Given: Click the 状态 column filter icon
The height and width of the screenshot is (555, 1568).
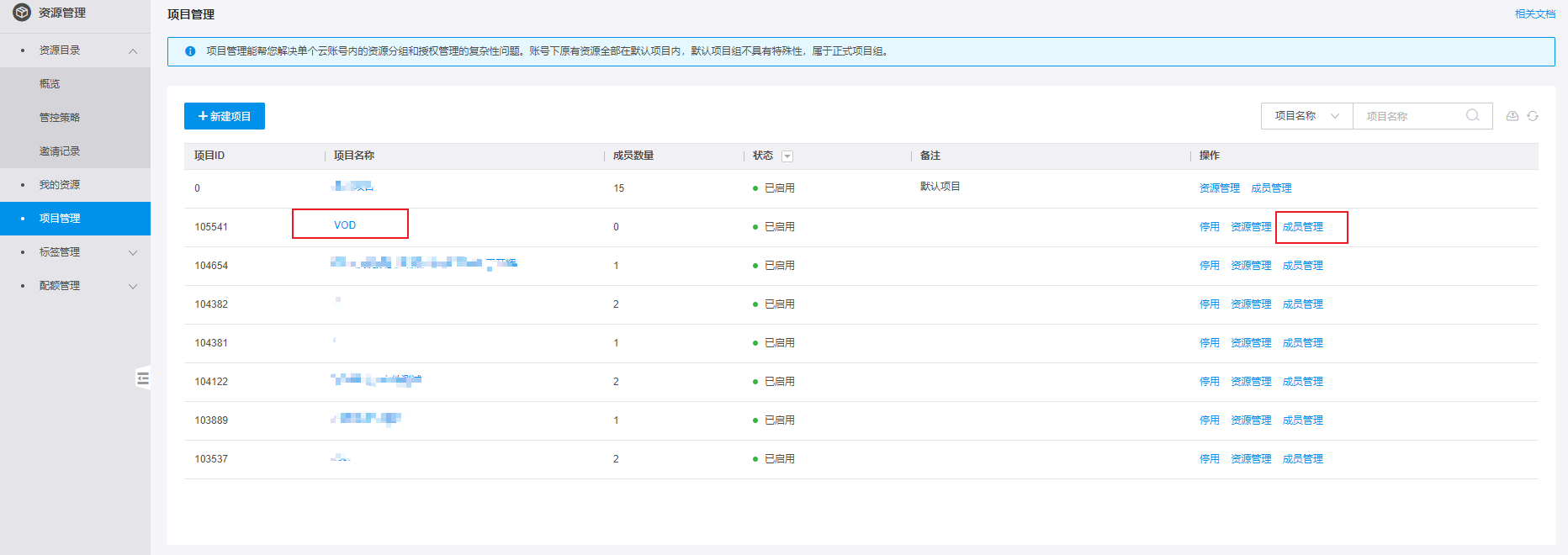Looking at the screenshot, I should pyautogui.click(x=787, y=156).
